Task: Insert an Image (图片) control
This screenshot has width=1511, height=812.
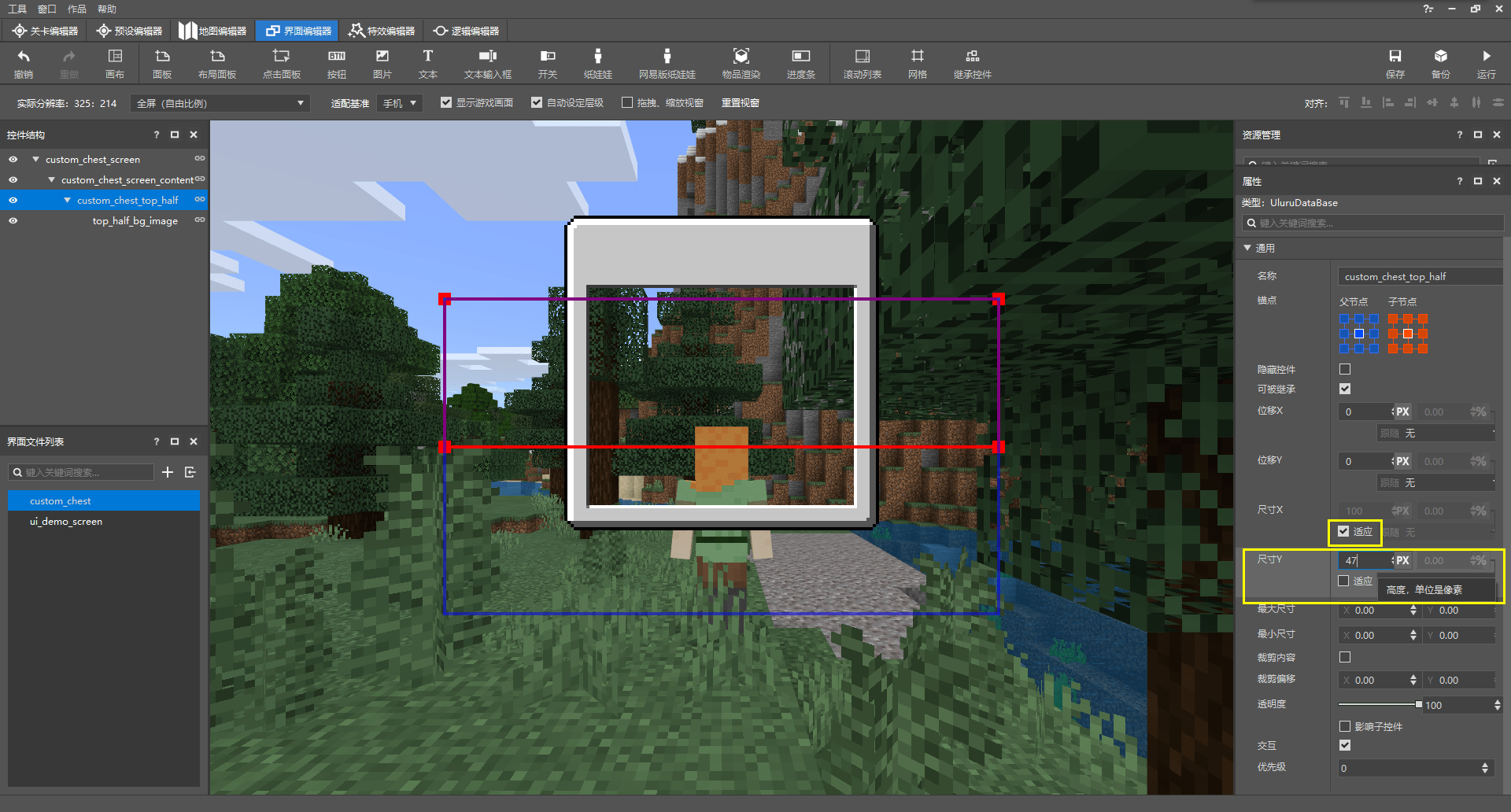Action: point(382,64)
